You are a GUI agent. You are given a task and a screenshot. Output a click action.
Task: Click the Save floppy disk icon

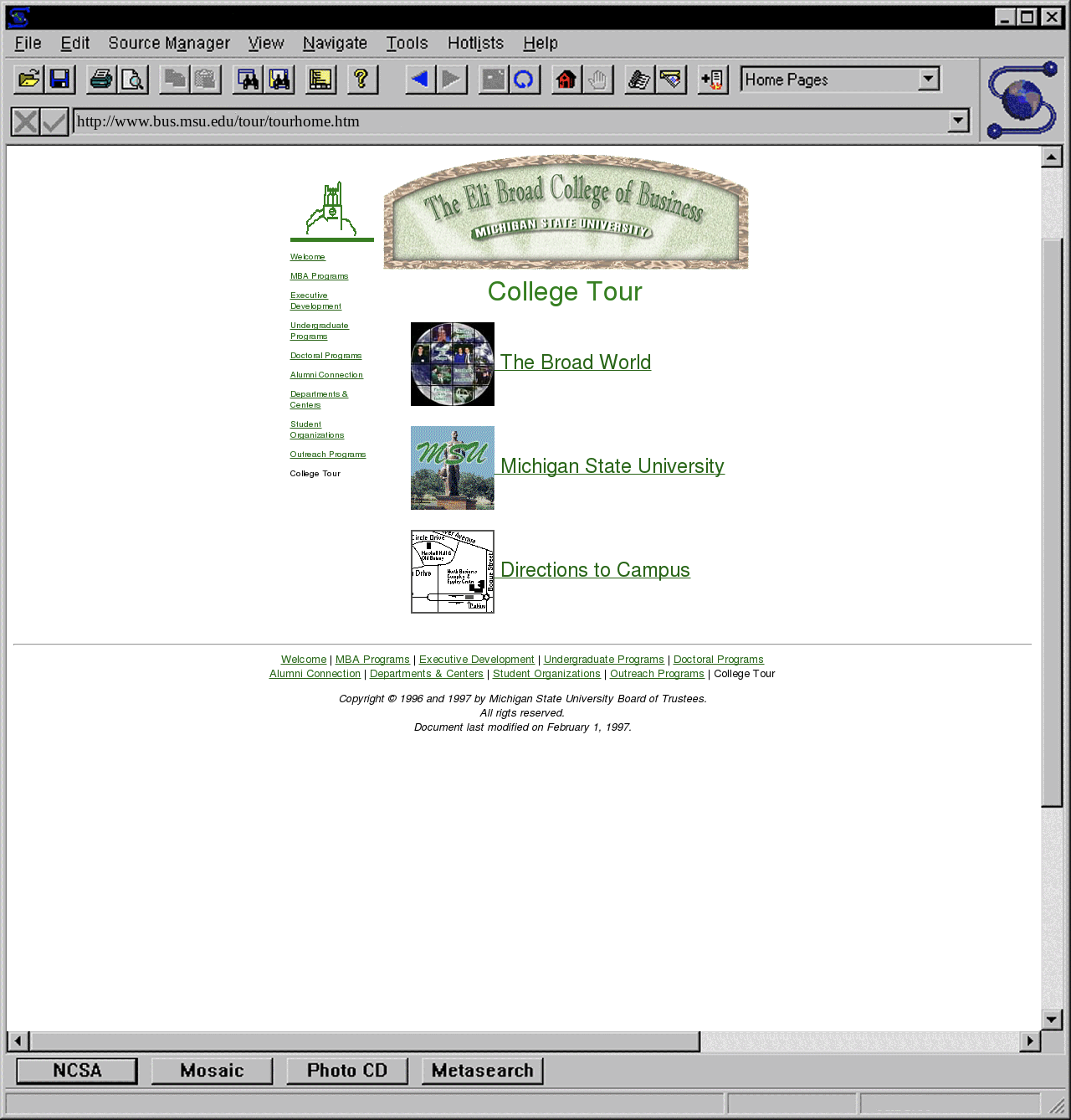point(60,80)
